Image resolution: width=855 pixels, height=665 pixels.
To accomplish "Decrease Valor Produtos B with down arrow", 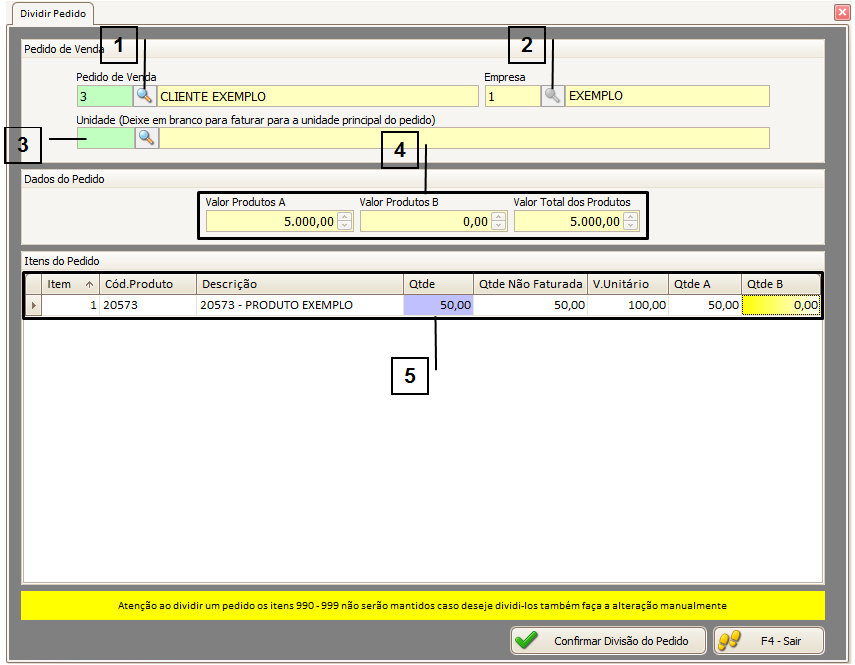I will click(x=499, y=226).
